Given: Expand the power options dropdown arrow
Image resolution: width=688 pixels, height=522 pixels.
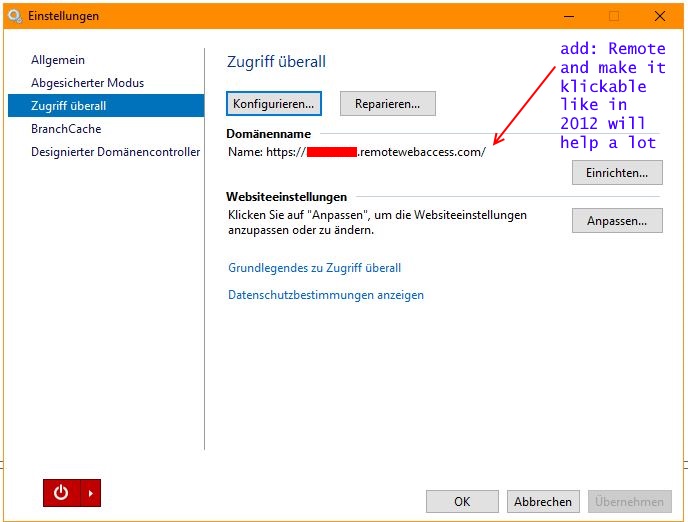Looking at the screenshot, I should tap(91, 493).
